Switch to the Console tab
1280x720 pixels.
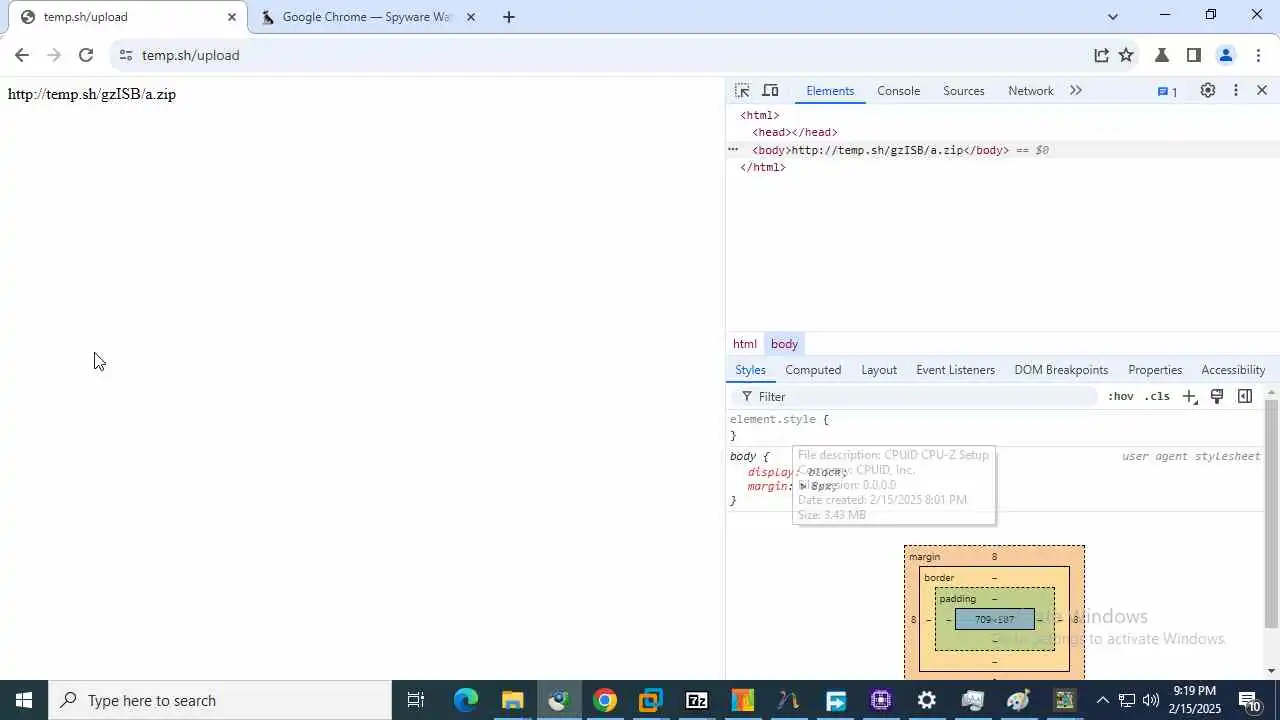pos(898,91)
